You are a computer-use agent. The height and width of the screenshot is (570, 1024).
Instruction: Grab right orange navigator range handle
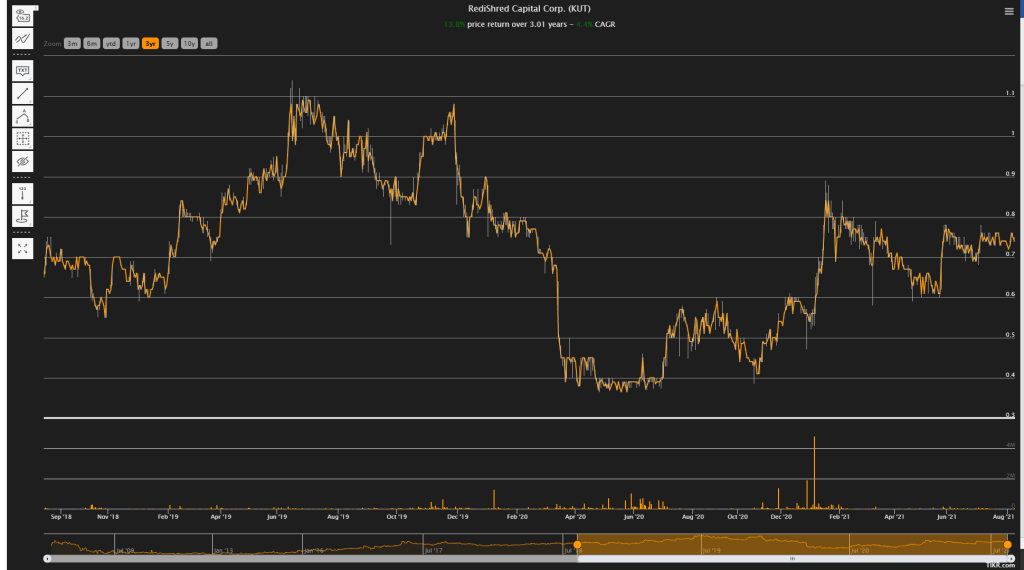1008,545
